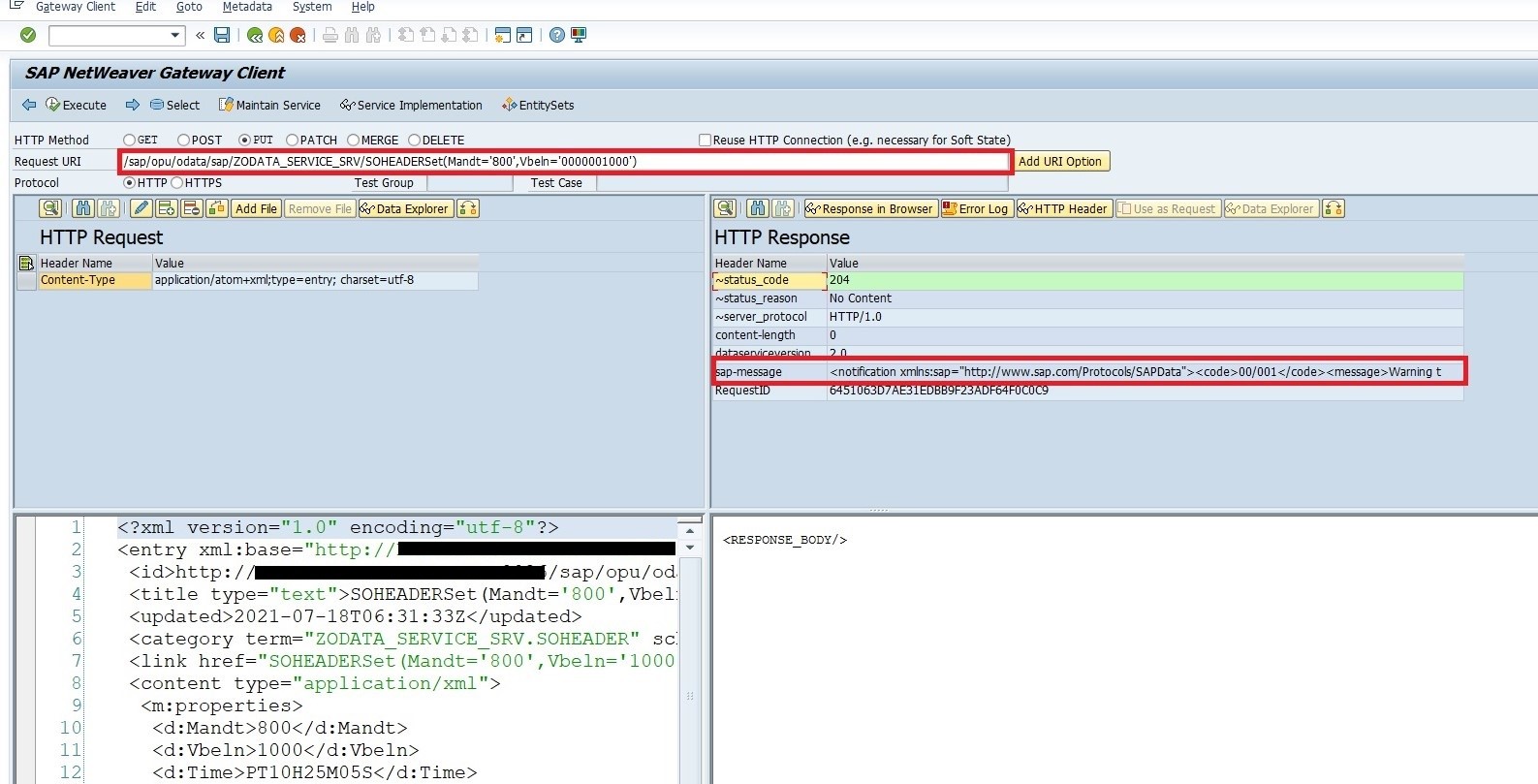The width and height of the screenshot is (1538, 784).
Task: Click the right arrow next to Select
Action: (x=133, y=105)
